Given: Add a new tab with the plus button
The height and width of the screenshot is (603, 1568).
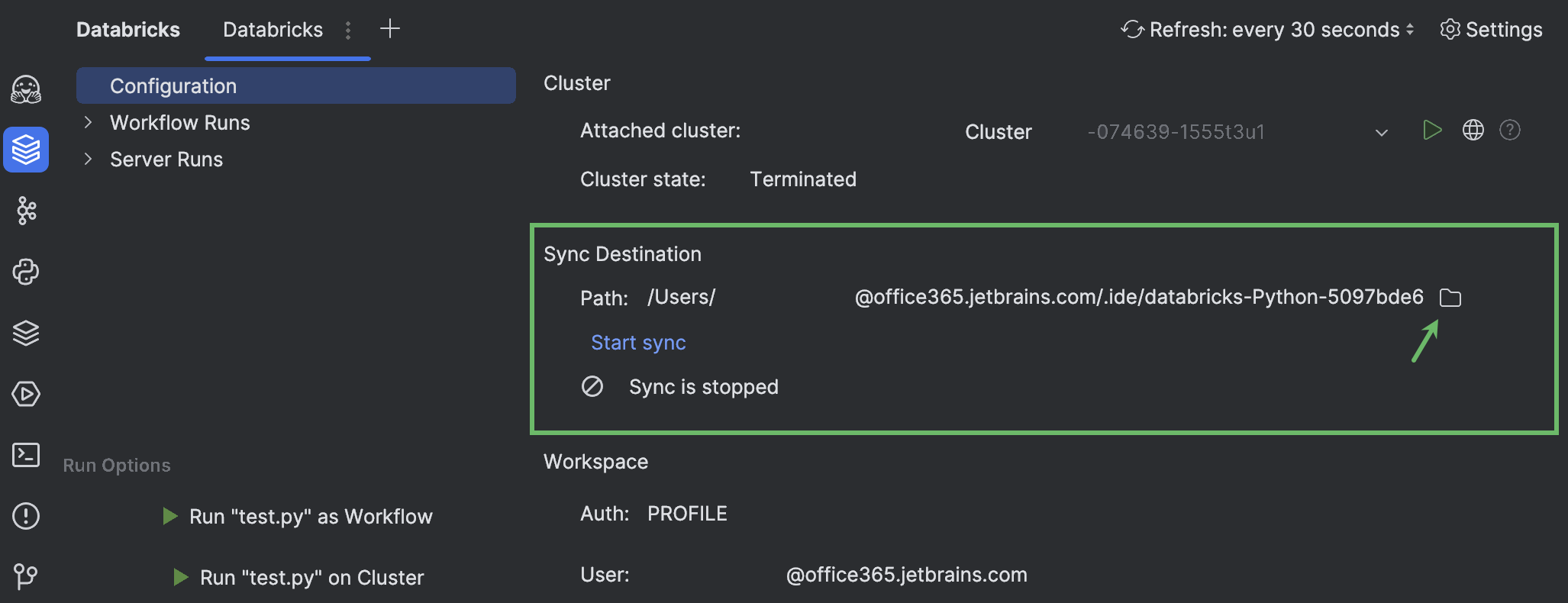Looking at the screenshot, I should [389, 27].
